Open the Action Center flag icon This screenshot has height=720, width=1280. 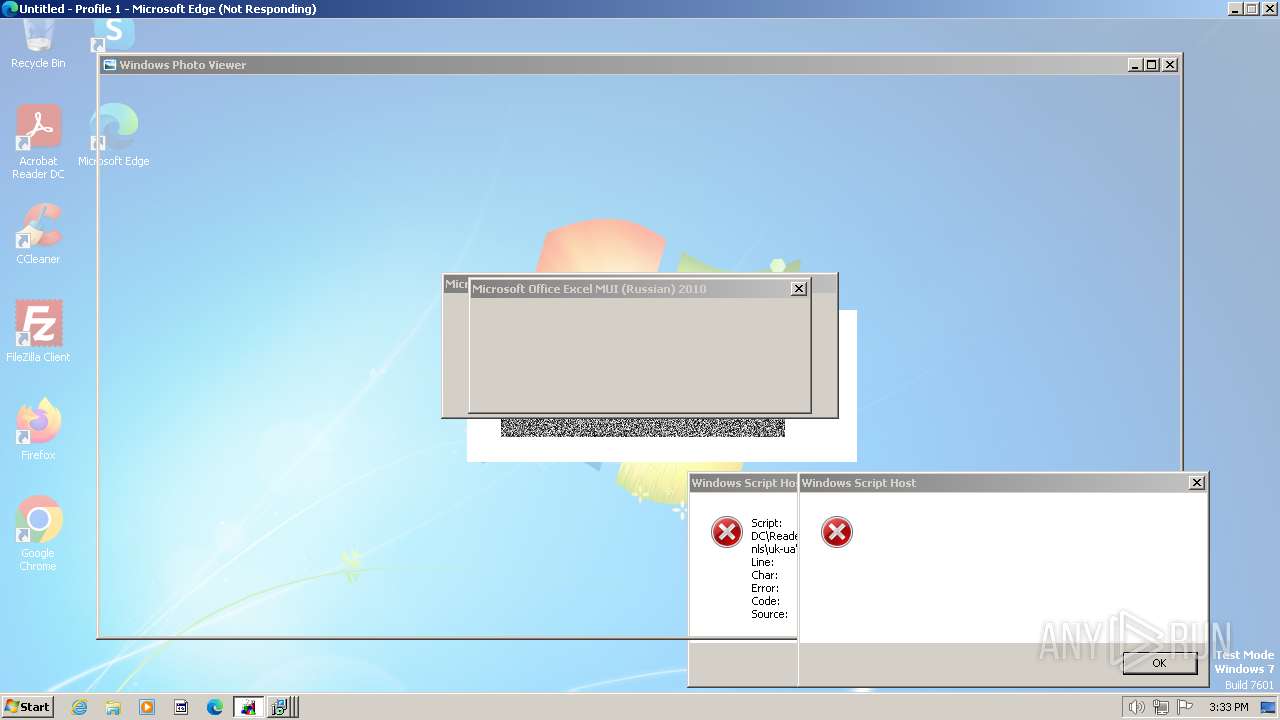pos(1186,707)
